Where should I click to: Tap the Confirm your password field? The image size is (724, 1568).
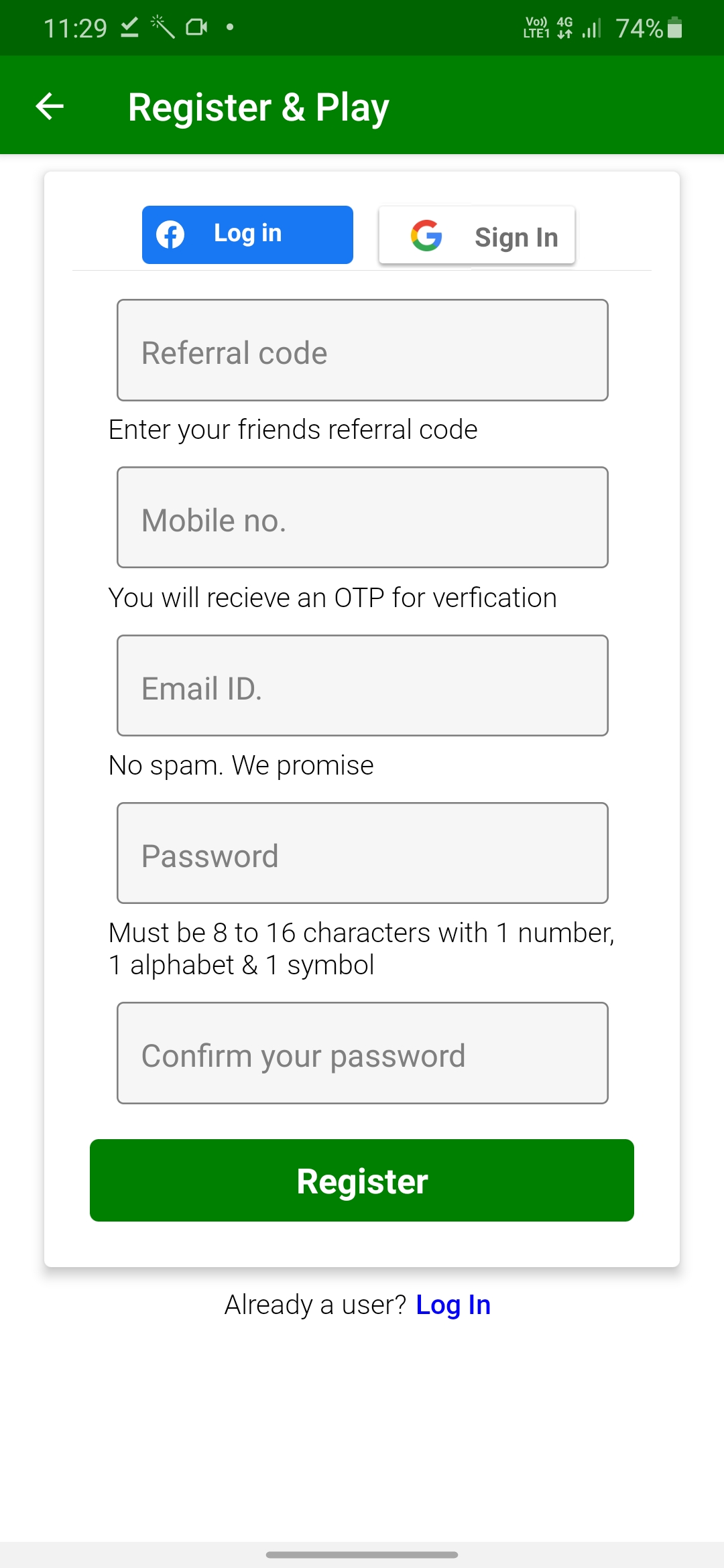pos(363,1053)
